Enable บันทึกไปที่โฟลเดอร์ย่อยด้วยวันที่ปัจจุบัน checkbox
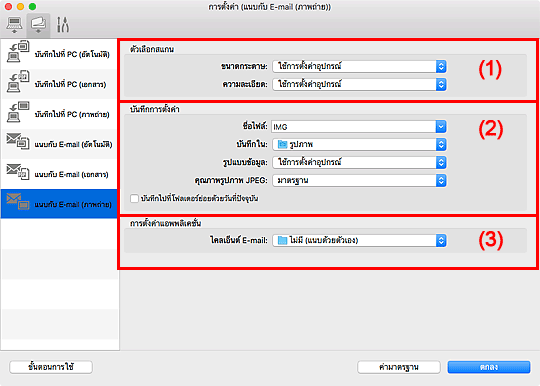 134,199
